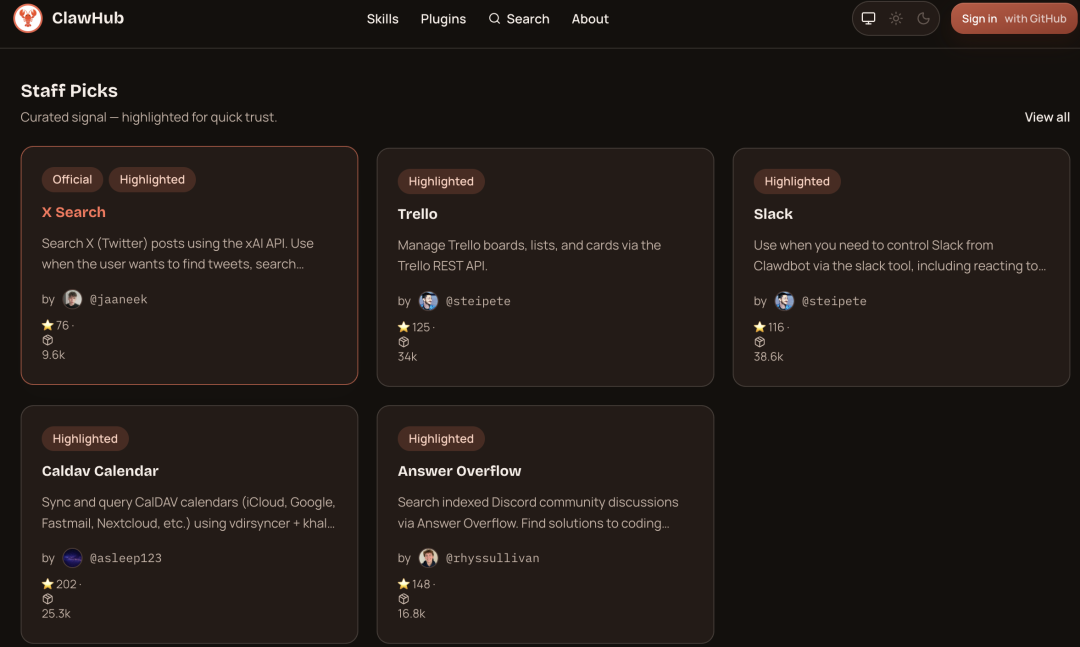
Task: Click the magnifier Search icon in navbar
Action: click(x=494, y=19)
